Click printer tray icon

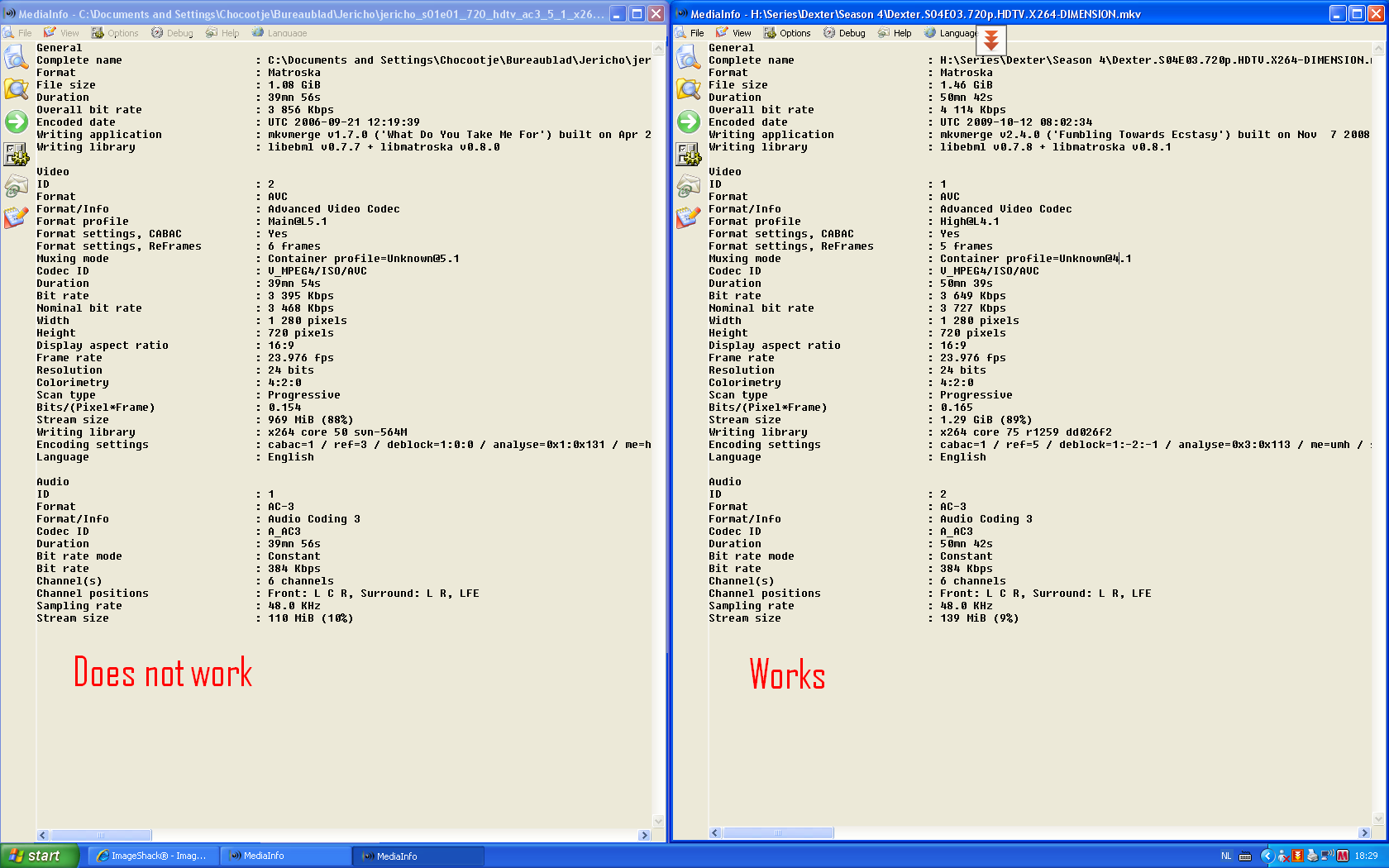[x=1311, y=856]
